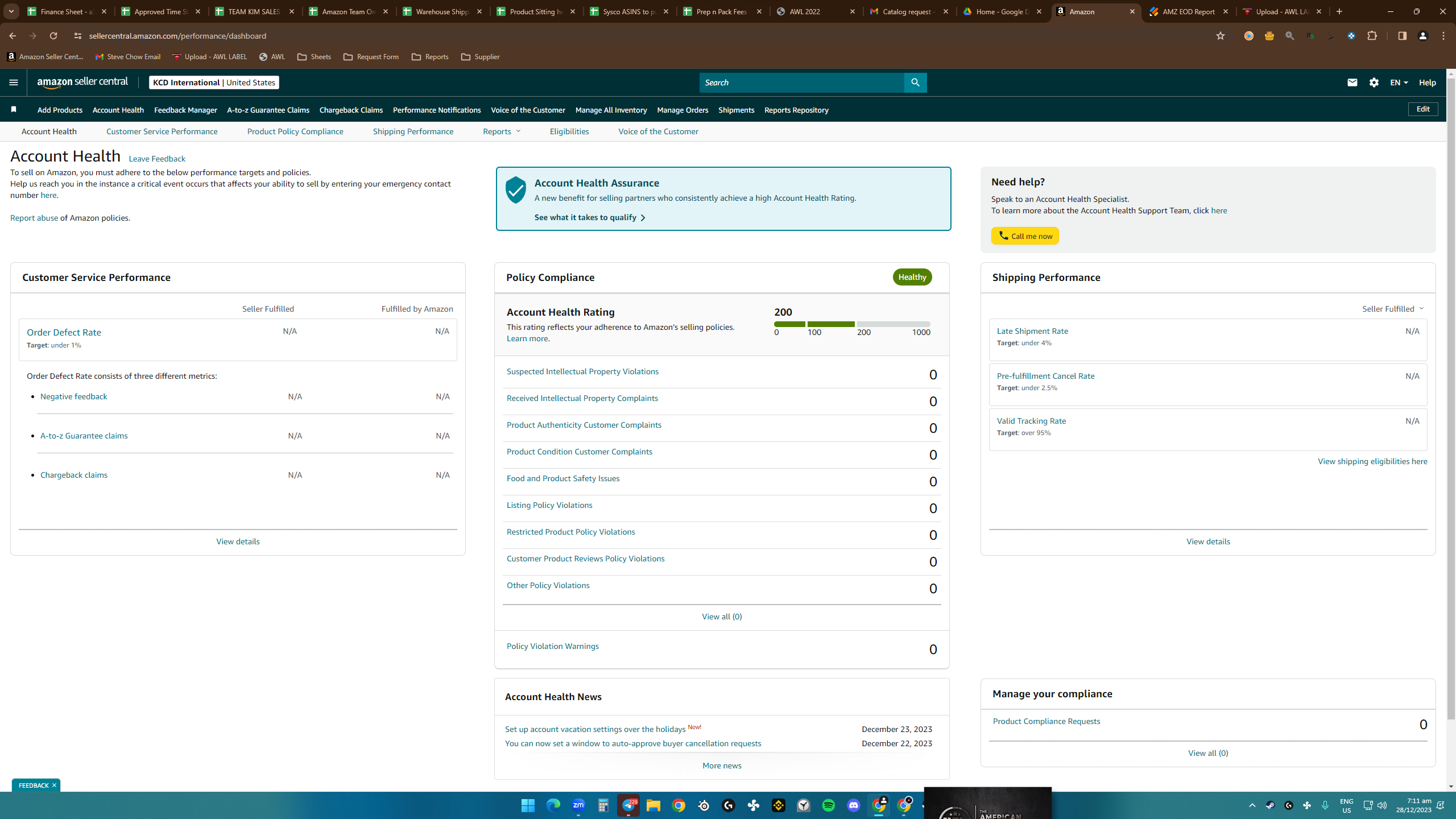Open Binance from the taskbar
Image resolution: width=1456 pixels, height=819 pixels.
[x=779, y=805]
